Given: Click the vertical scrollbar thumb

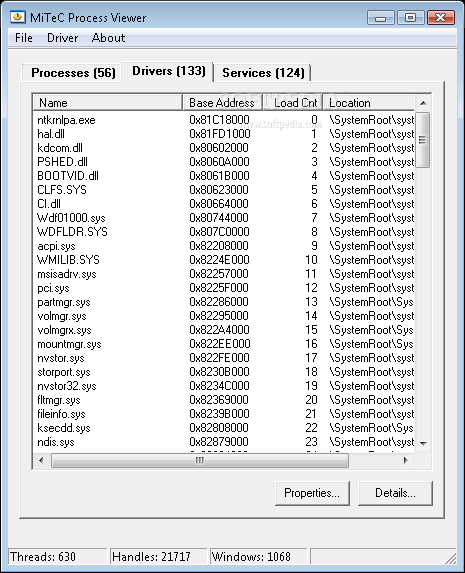Looking at the screenshot, I should click(423, 140).
